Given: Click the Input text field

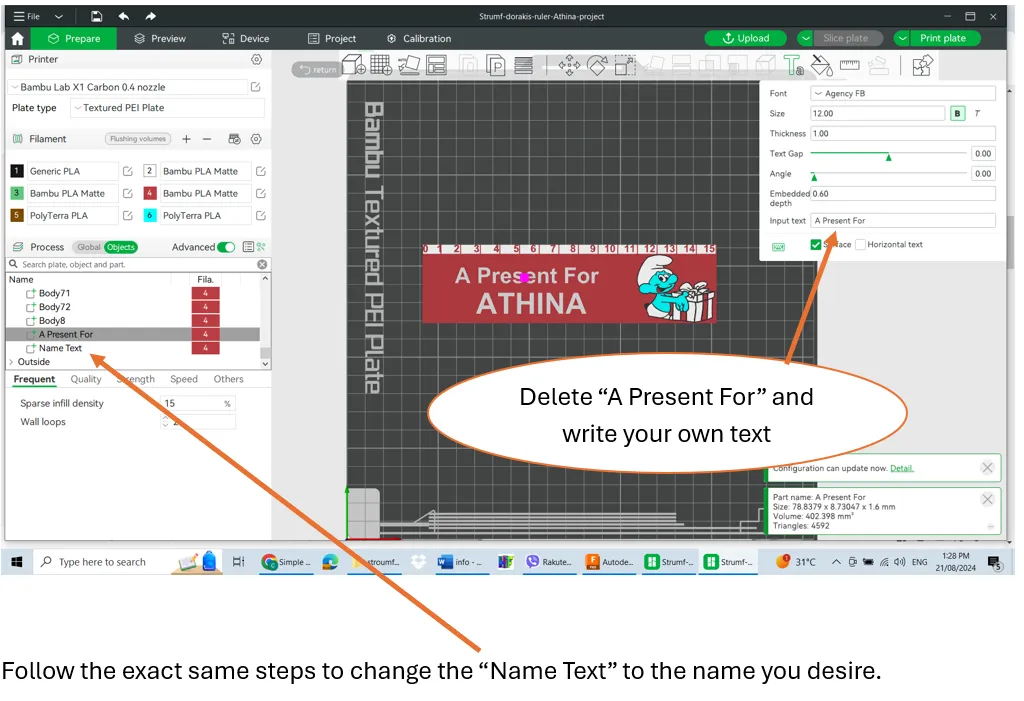Looking at the screenshot, I should [903, 221].
